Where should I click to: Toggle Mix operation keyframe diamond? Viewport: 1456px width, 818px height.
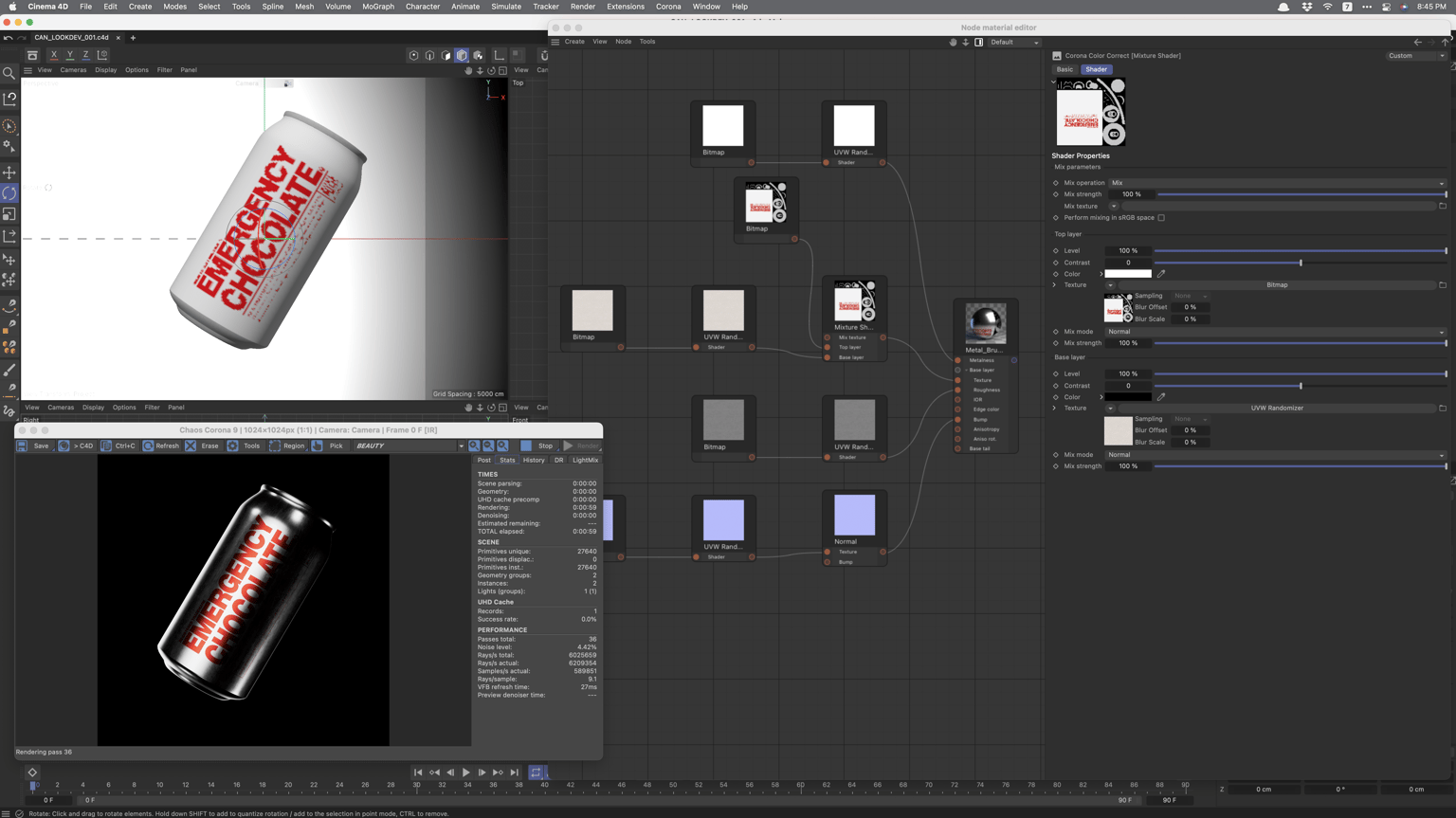1056,183
